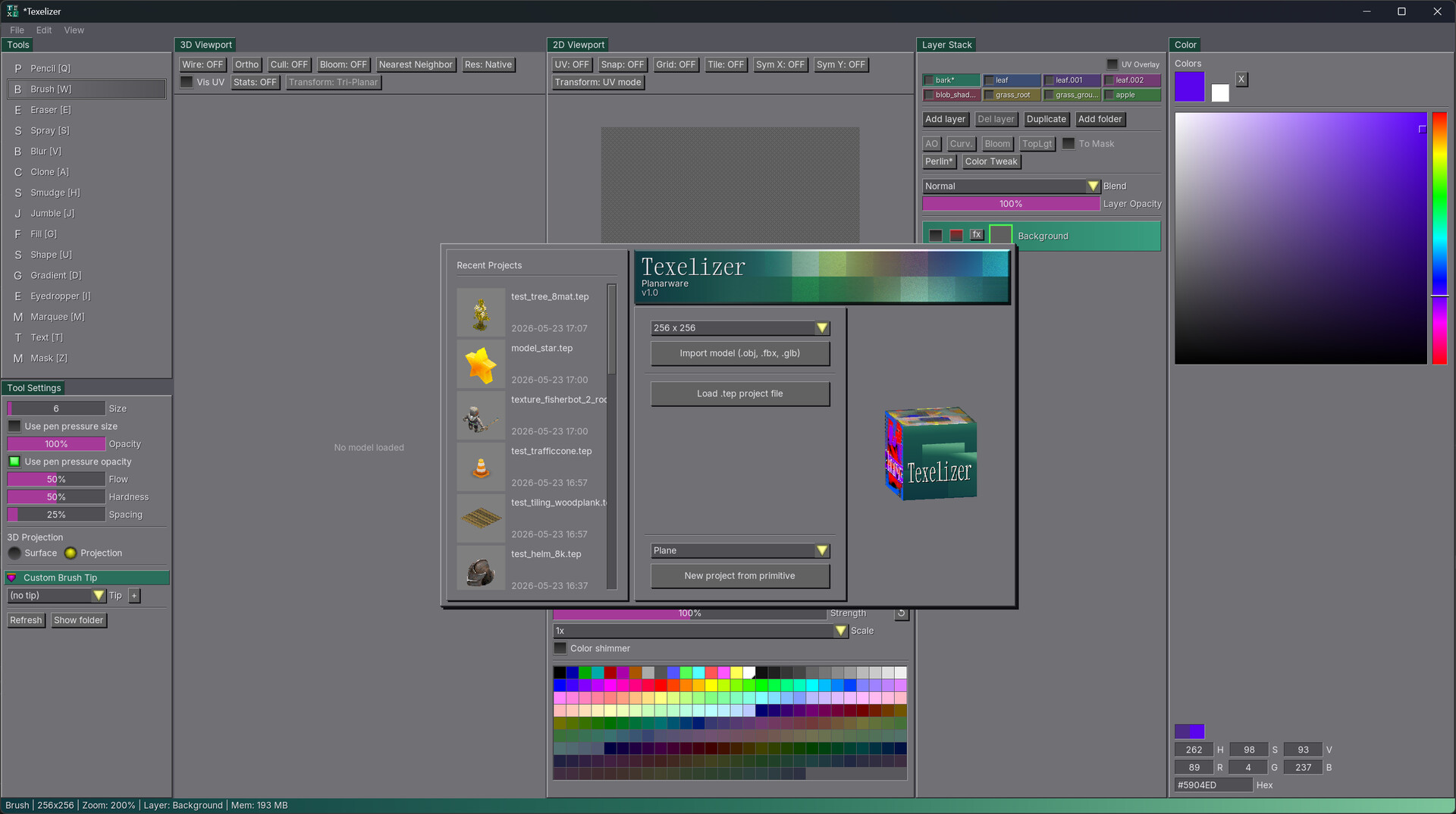
Task: Click the Color Tweak button
Action: pyautogui.click(x=991, y=161)
